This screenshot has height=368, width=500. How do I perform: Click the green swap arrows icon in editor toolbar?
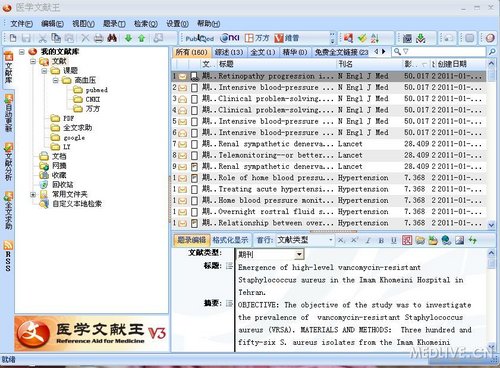tap(472, 240)
